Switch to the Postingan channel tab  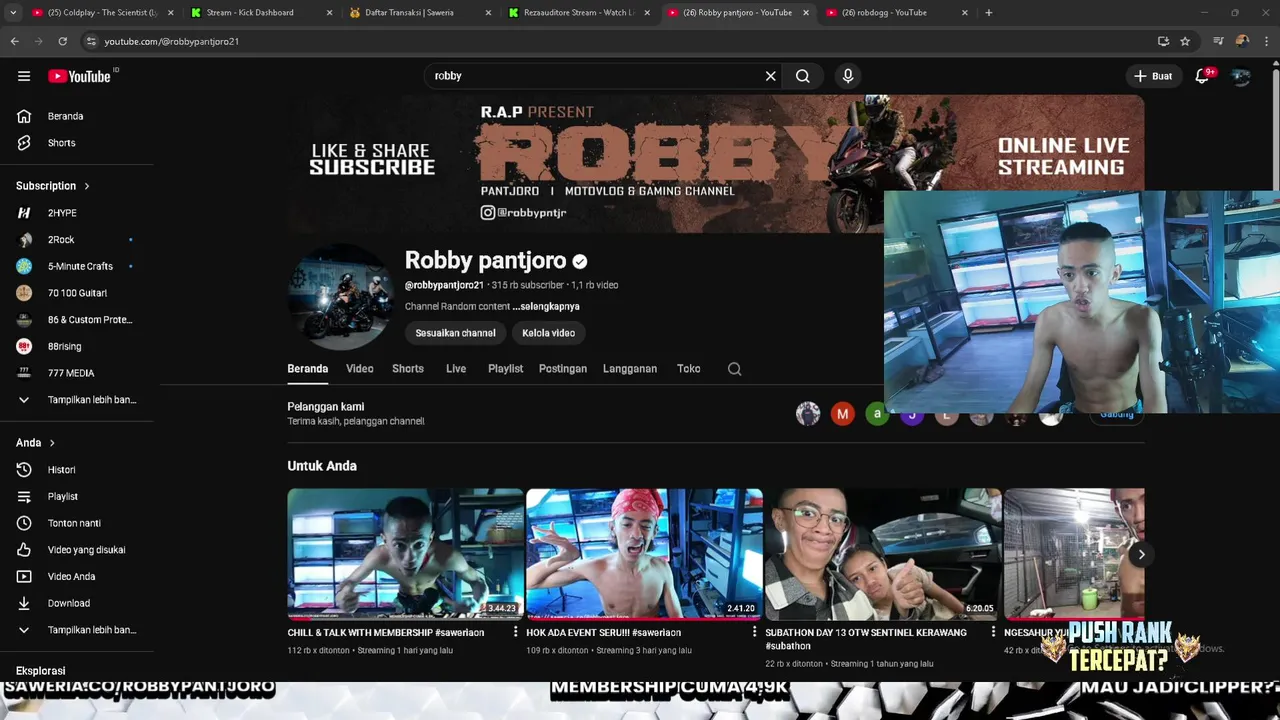(563, 369)
